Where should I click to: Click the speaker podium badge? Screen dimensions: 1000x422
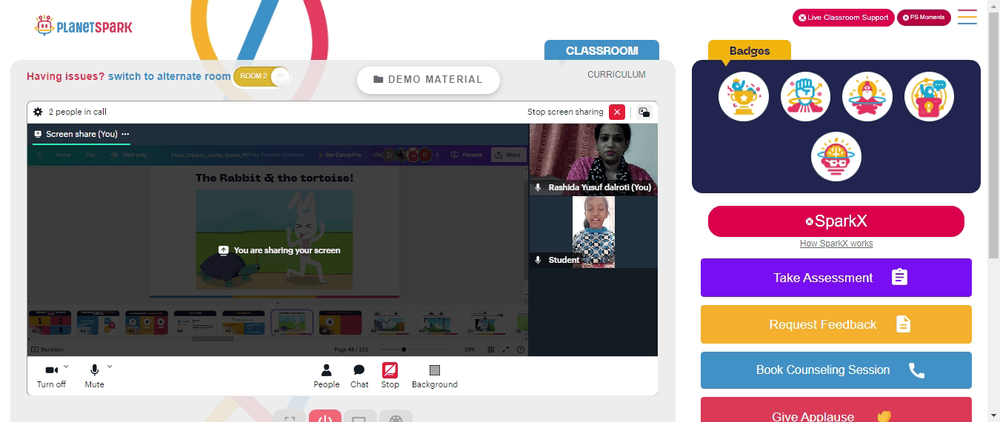929,96
